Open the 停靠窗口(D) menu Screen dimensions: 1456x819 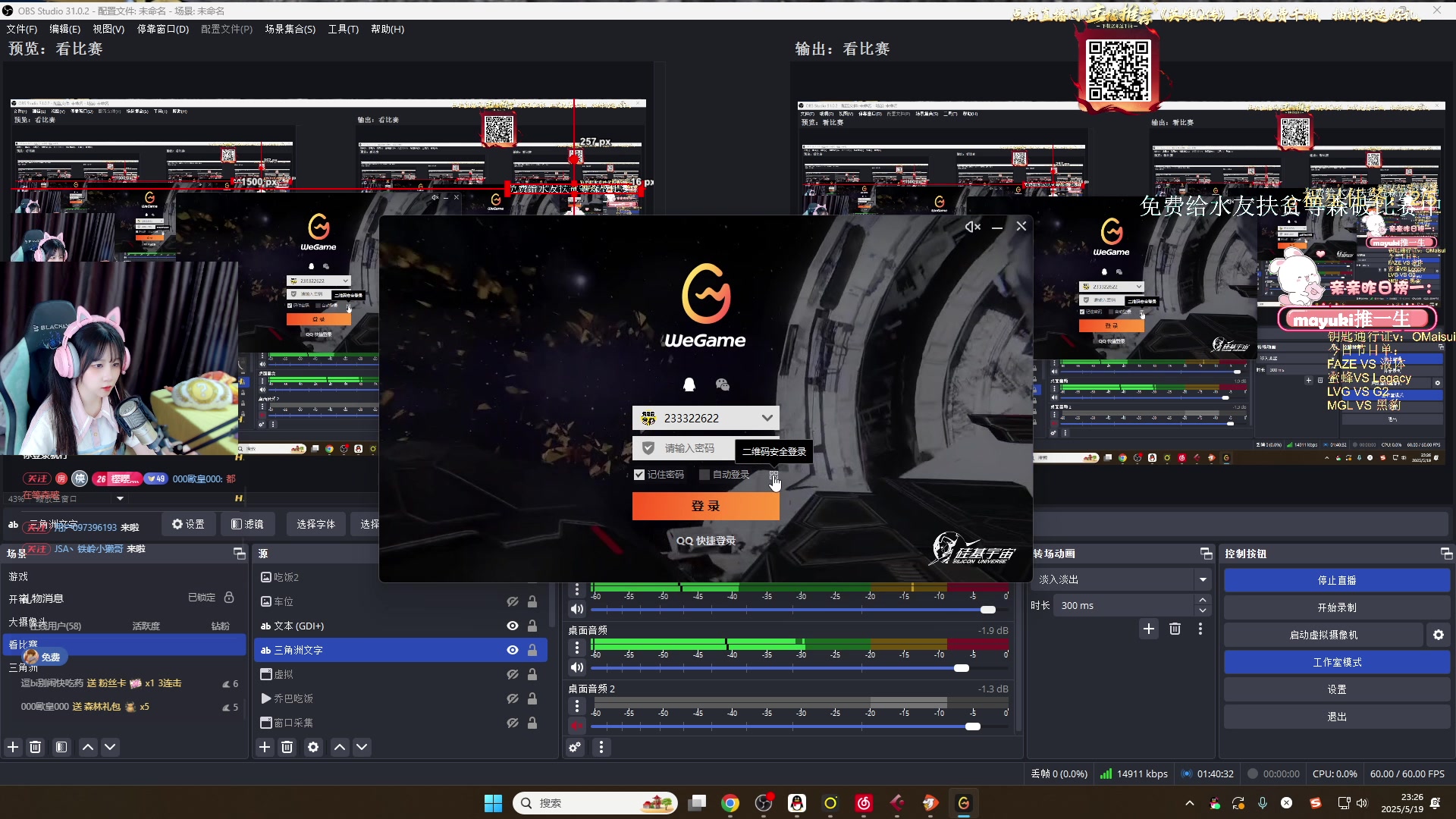pos(163,29)
